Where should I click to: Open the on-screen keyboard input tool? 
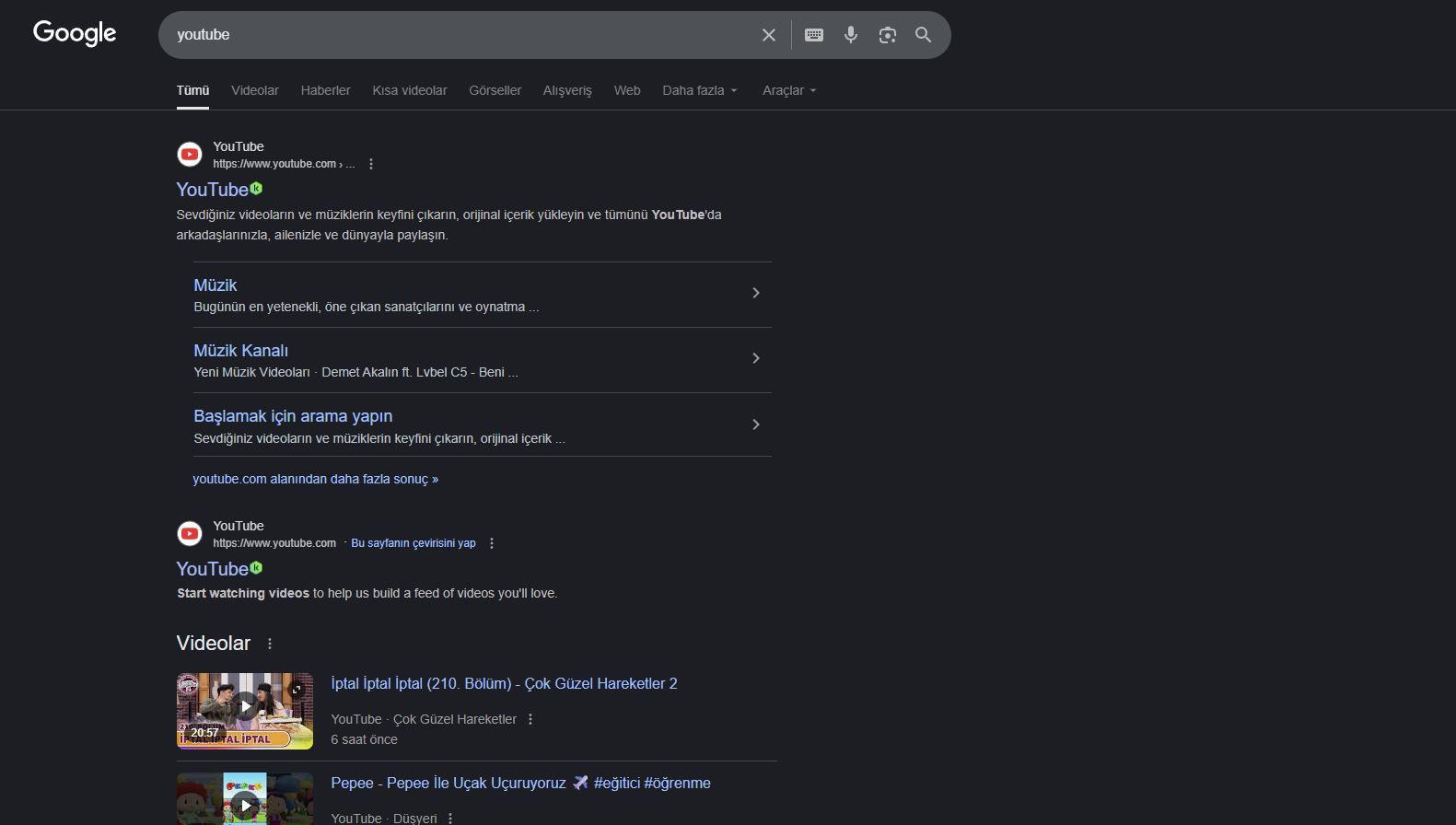coord(814,35)
